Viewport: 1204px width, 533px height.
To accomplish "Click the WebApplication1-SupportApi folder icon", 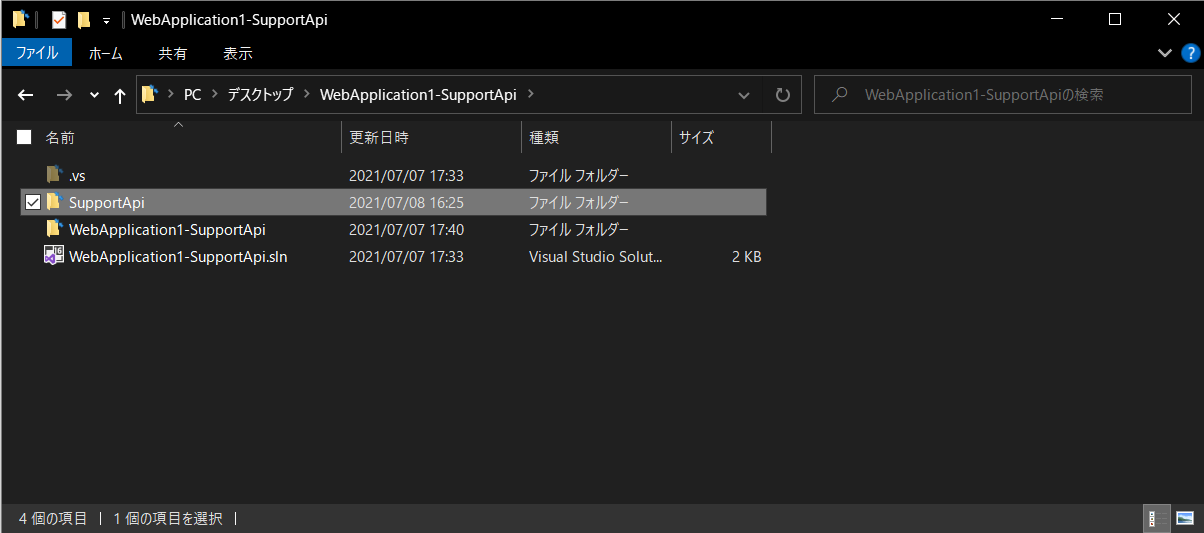I will tap(54, 228).
